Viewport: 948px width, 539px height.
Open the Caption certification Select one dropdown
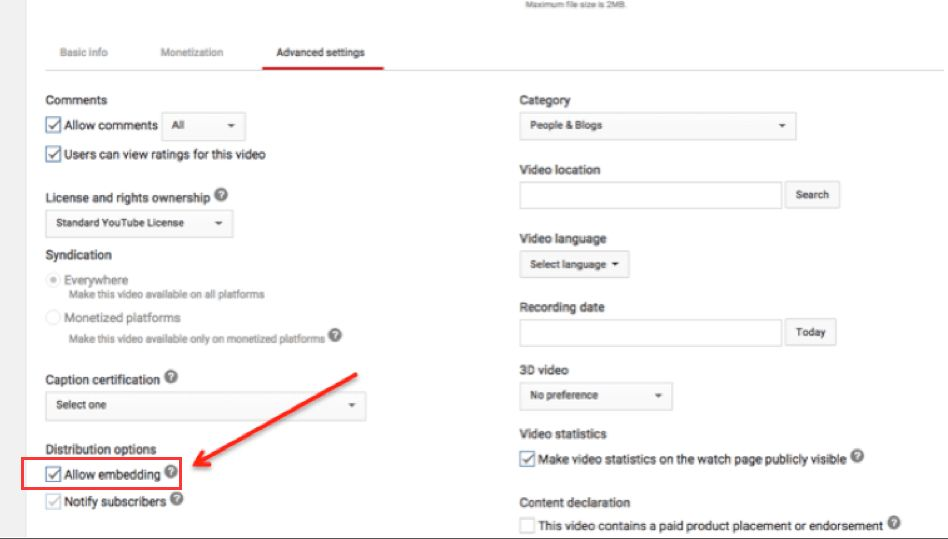click(x=205, y=405)
